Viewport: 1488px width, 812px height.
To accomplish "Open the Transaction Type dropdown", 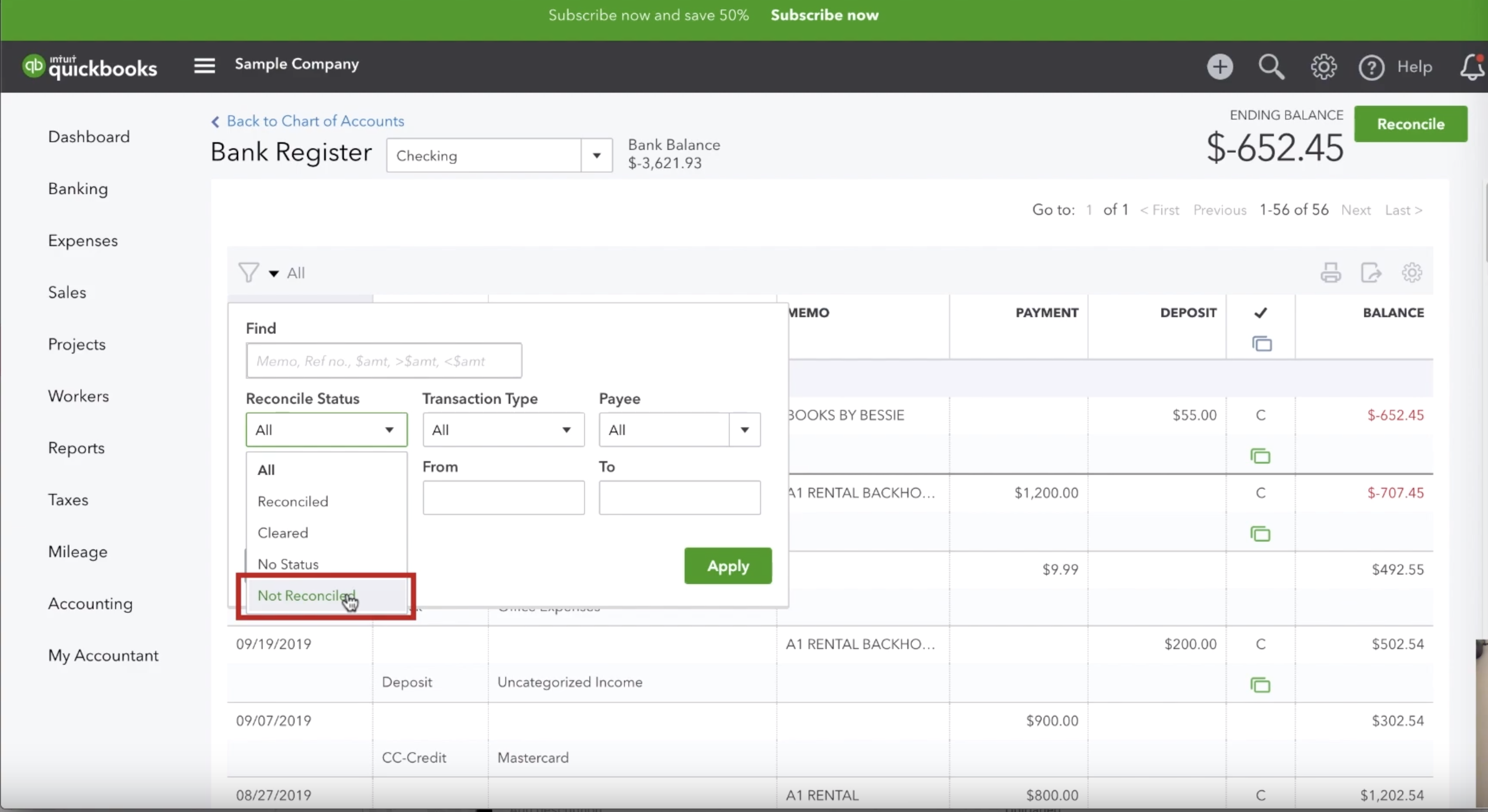I will click(x=503, y=430).
